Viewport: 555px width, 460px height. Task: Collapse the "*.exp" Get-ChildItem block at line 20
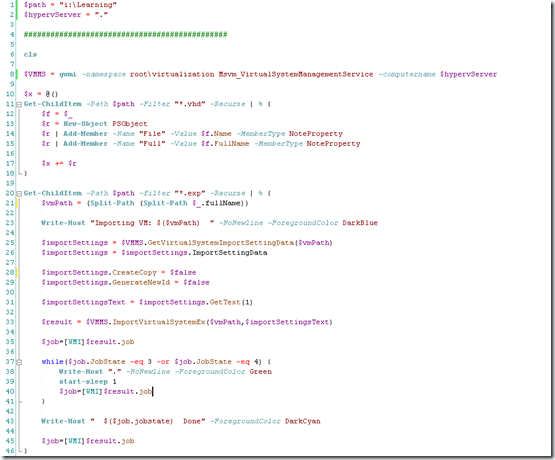(x=19, y=194)
